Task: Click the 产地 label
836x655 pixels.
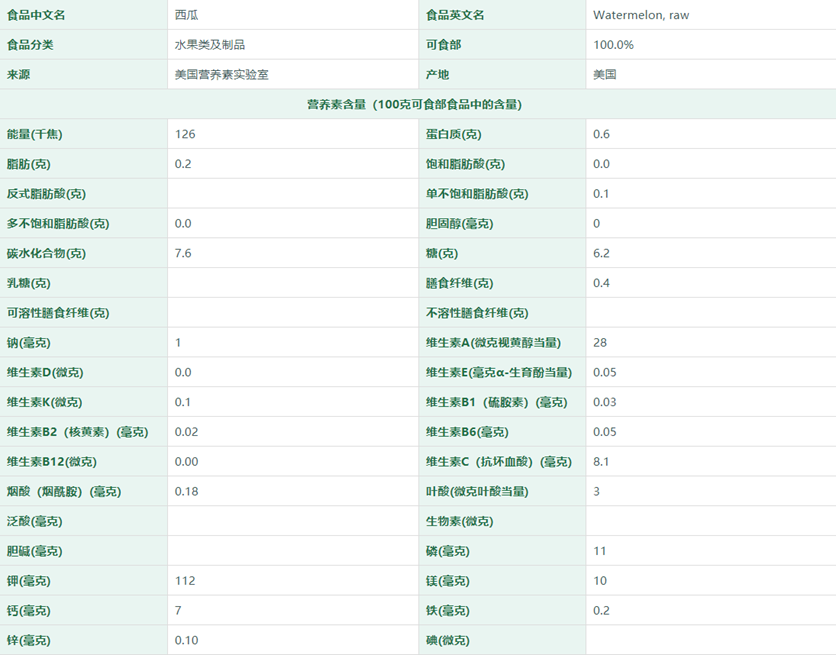Action: tap(437, 75)
